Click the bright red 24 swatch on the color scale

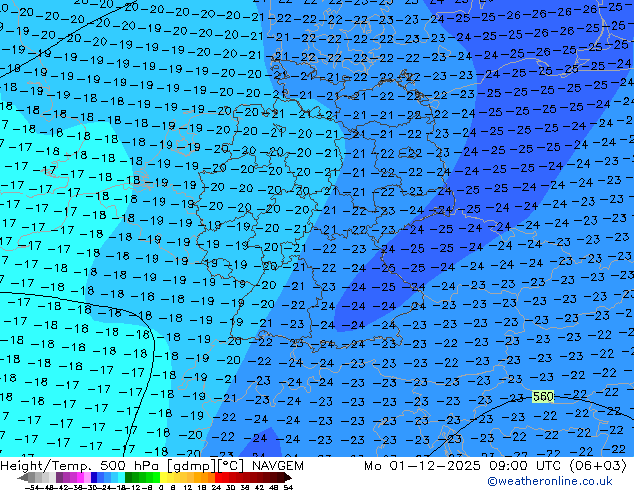click(218, 477)
